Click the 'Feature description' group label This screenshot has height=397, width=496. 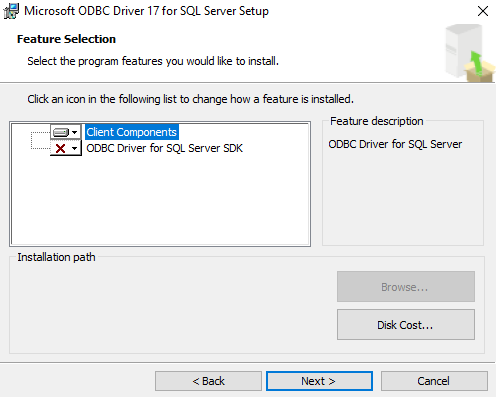pyautogui.click(x=377, y=121)
